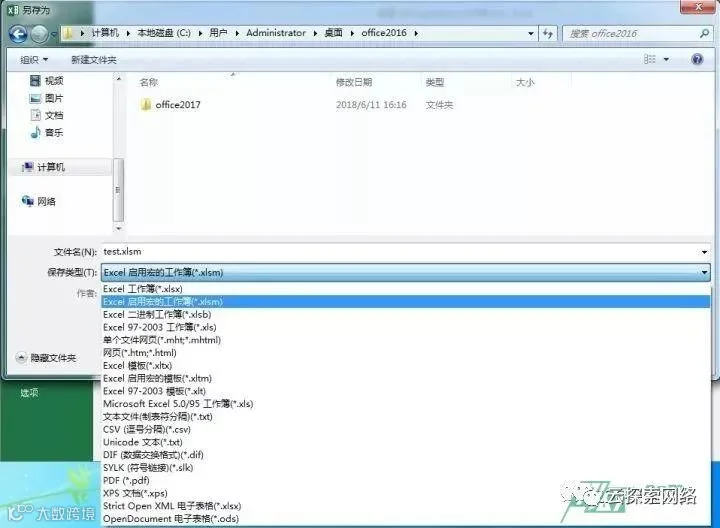Sort by 大小 column header
Screen dimensions: 720x528
point(525,82)
